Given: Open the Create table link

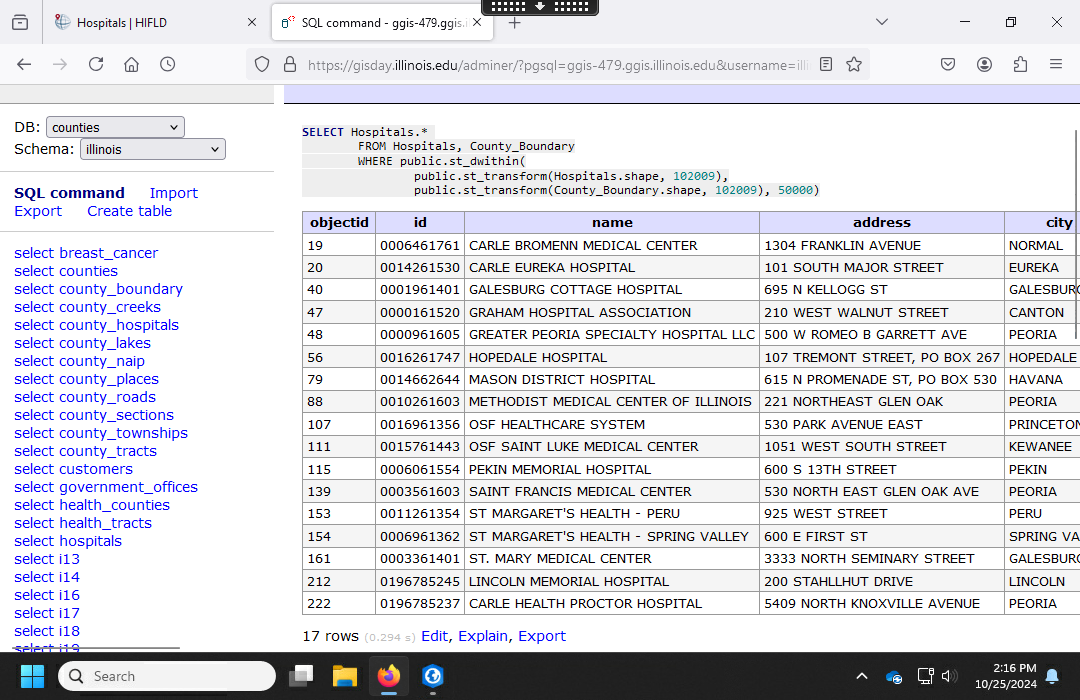Looking at the screenshot, I should 129,211.
